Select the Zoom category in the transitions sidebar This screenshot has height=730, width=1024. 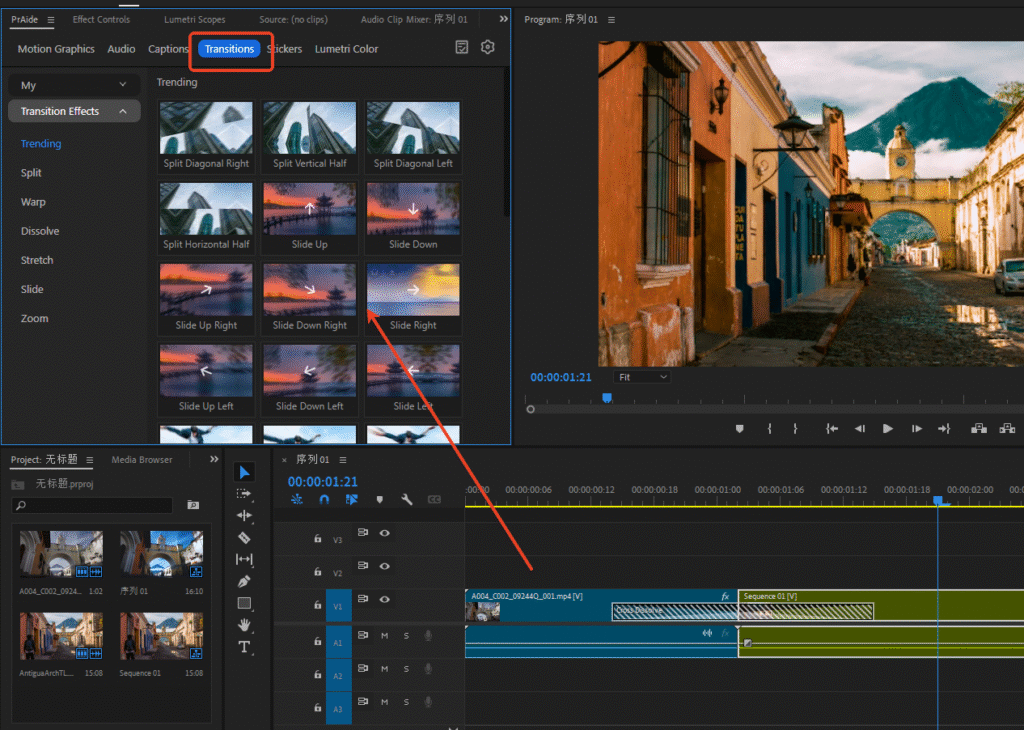[36, 318]
